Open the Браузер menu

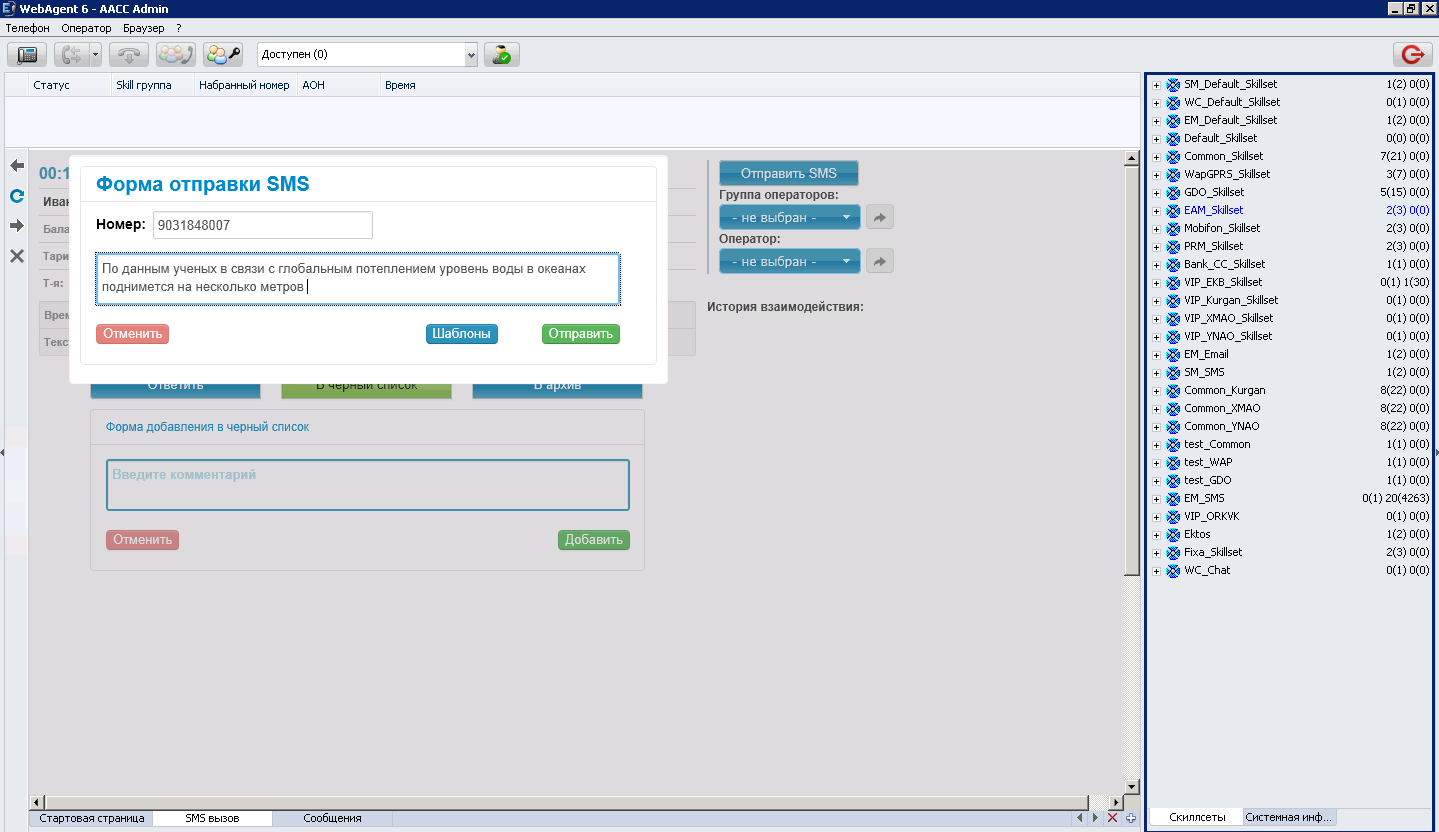[x=144, y=28]
